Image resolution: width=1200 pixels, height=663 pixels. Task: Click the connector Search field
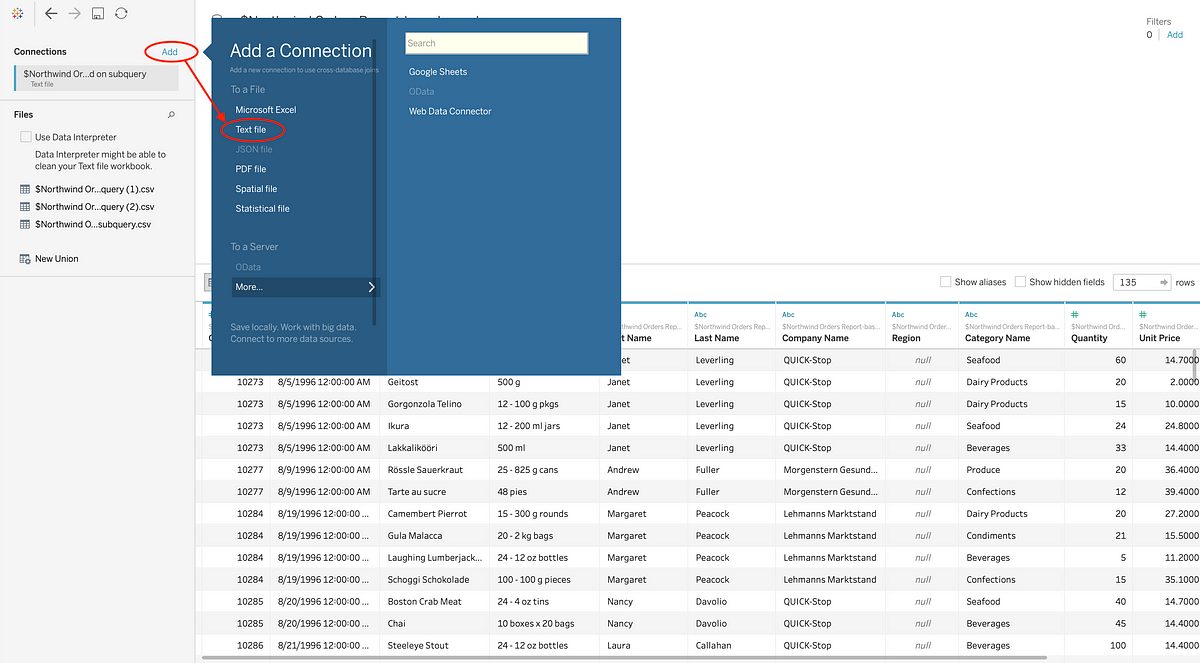pyautogui.click(x=496, y=43)
